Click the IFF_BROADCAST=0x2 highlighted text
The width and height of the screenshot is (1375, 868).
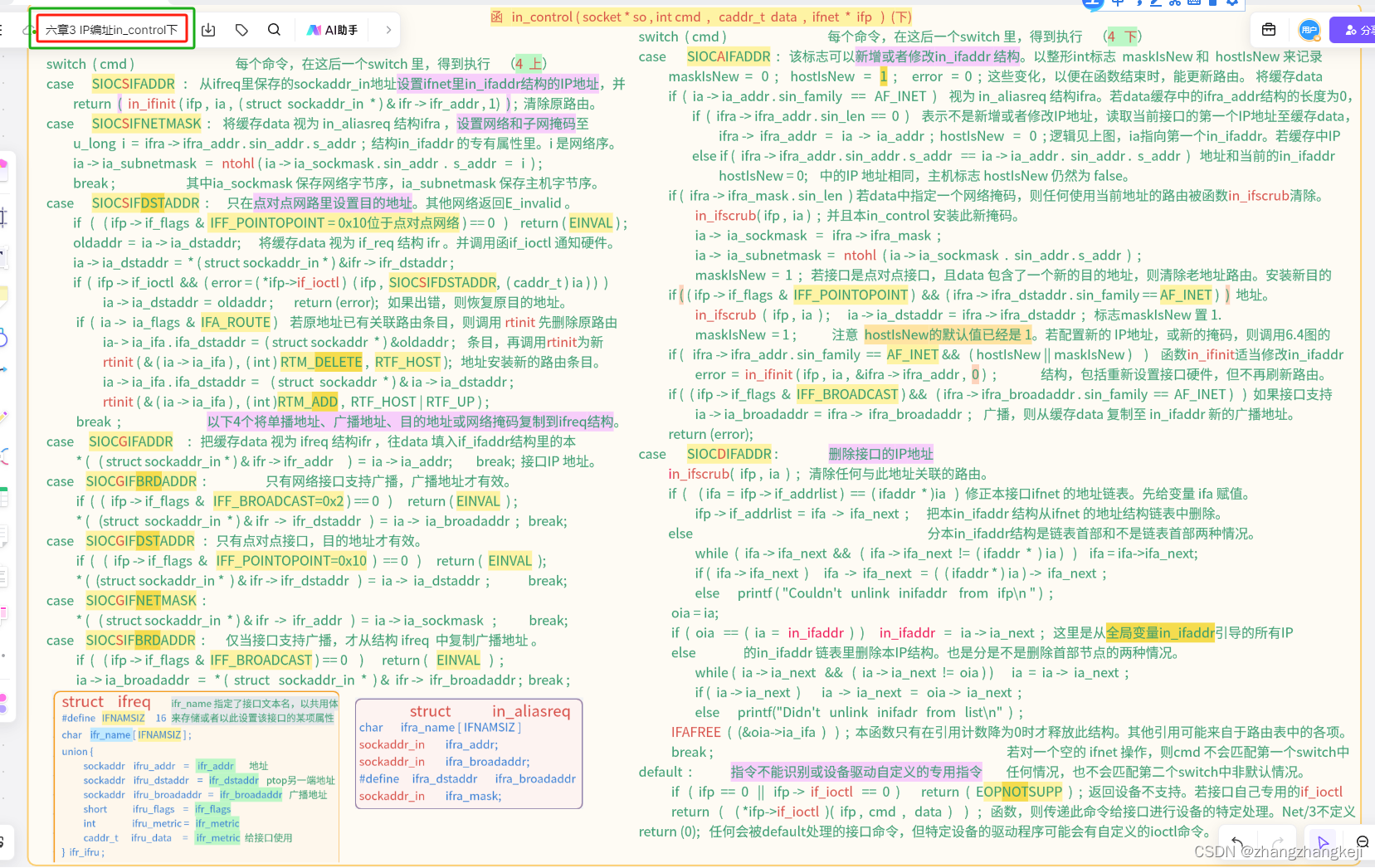(279, 501)
